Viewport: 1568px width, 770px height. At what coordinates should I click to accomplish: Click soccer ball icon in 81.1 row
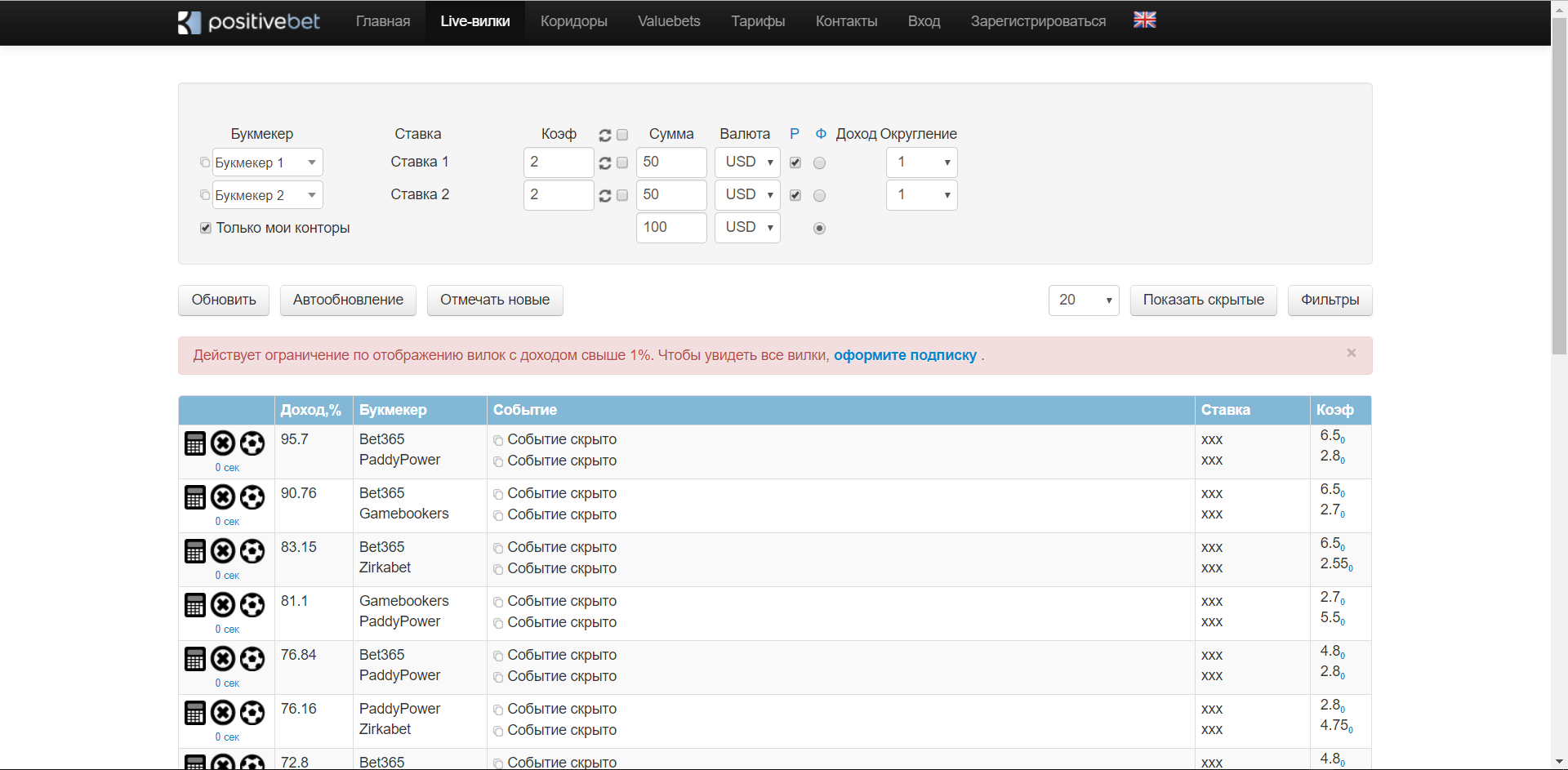(252, 605)
